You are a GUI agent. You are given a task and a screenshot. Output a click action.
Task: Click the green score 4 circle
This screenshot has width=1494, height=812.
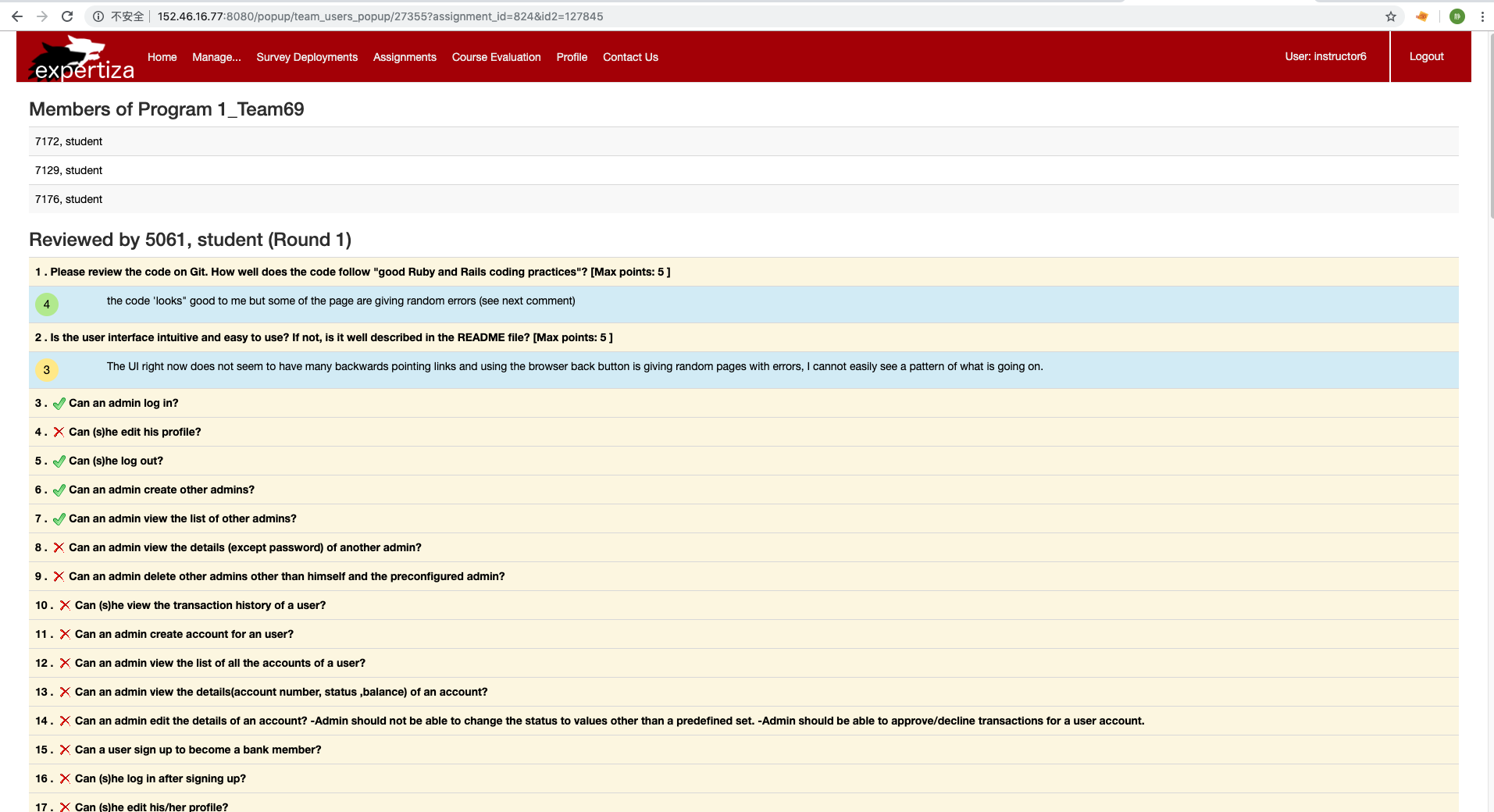pyautogui.click(x=47, y=304)
